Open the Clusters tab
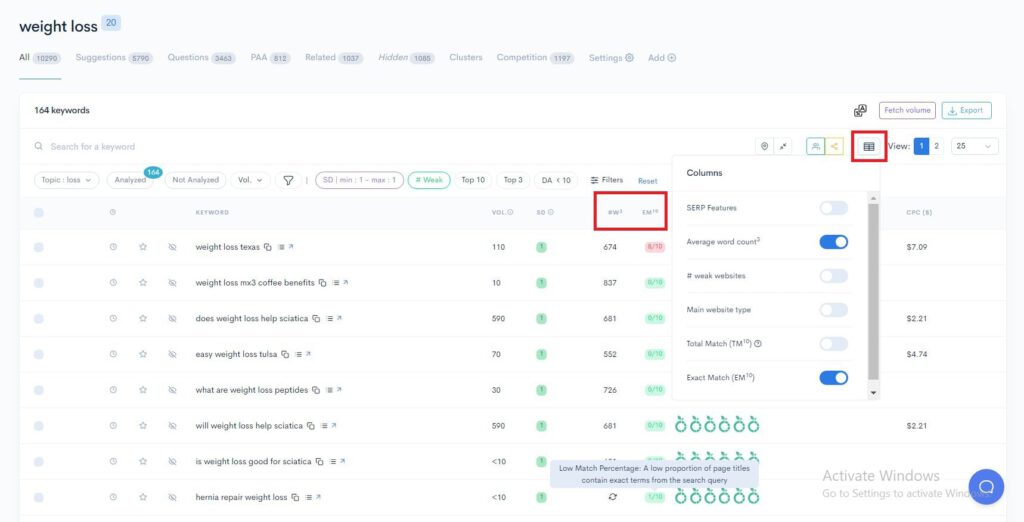This screenshot has width=1024, height=522. 466,57
